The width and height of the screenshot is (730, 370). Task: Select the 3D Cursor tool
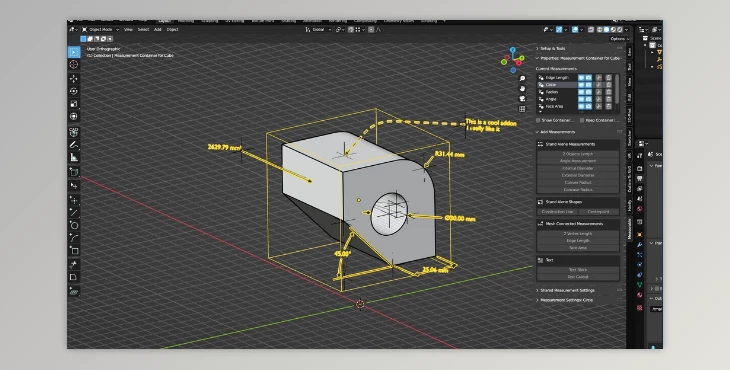[74, 65]
